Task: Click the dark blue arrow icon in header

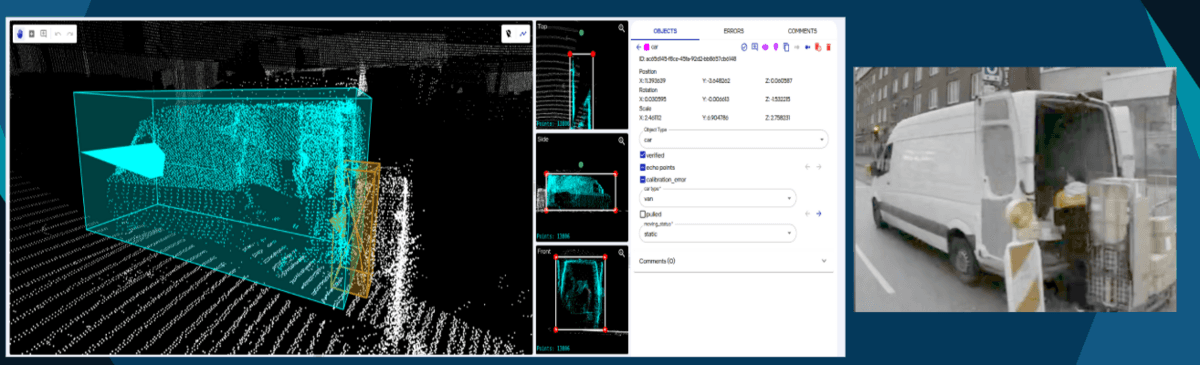Action: (x=808, y=47)
